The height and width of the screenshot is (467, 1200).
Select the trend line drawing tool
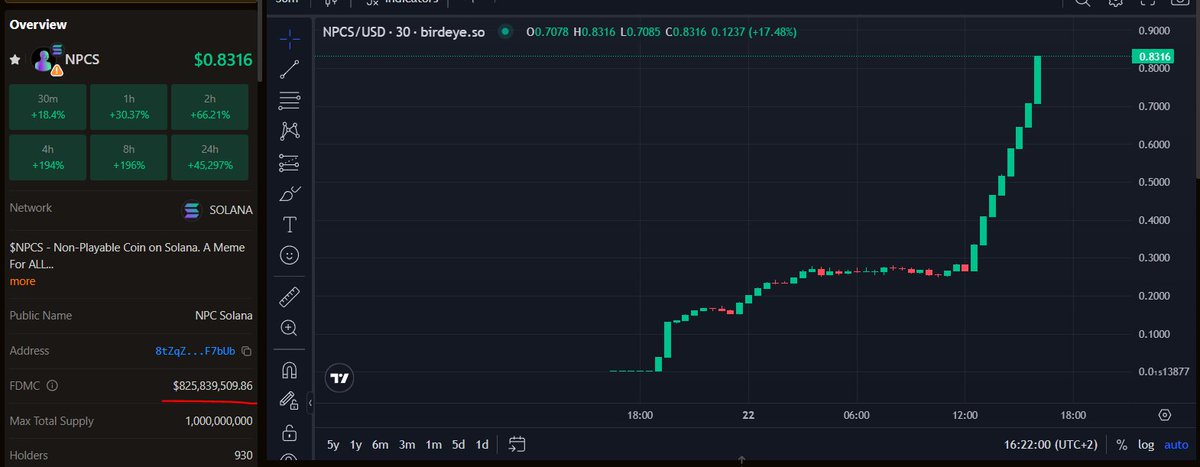point(289,69)
